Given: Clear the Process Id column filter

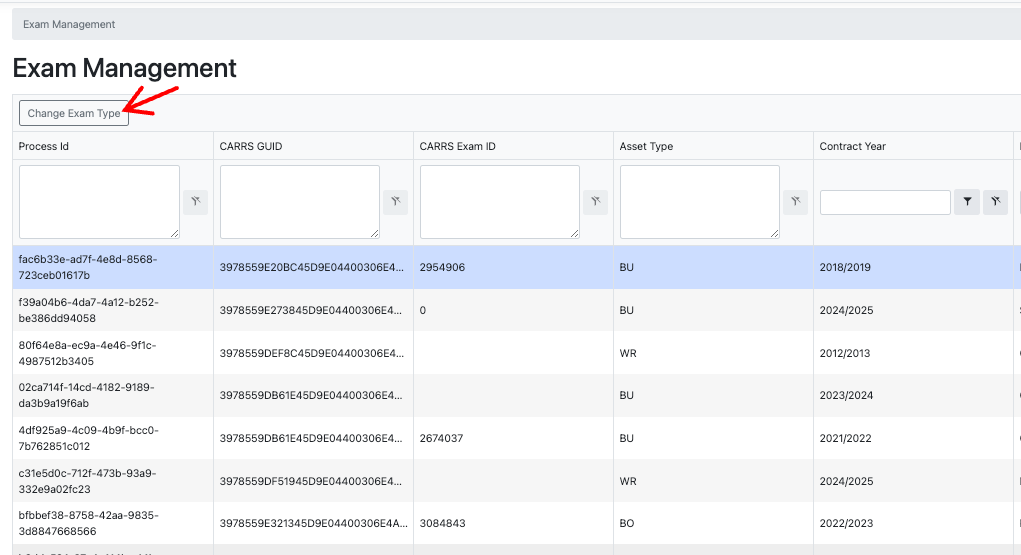Looking at the screenshot, I should (195, 202).
